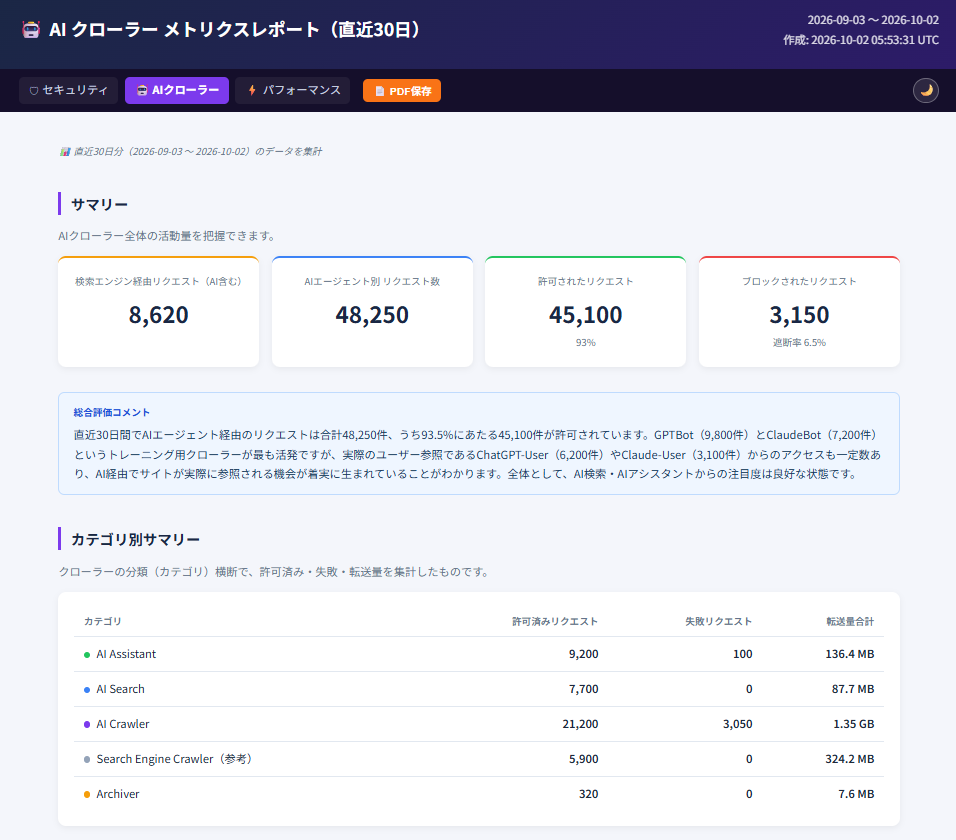Screen dimensions: 956x840
Task: Click the blue dot beside AI Search
Action: click(x=87, y=690)
